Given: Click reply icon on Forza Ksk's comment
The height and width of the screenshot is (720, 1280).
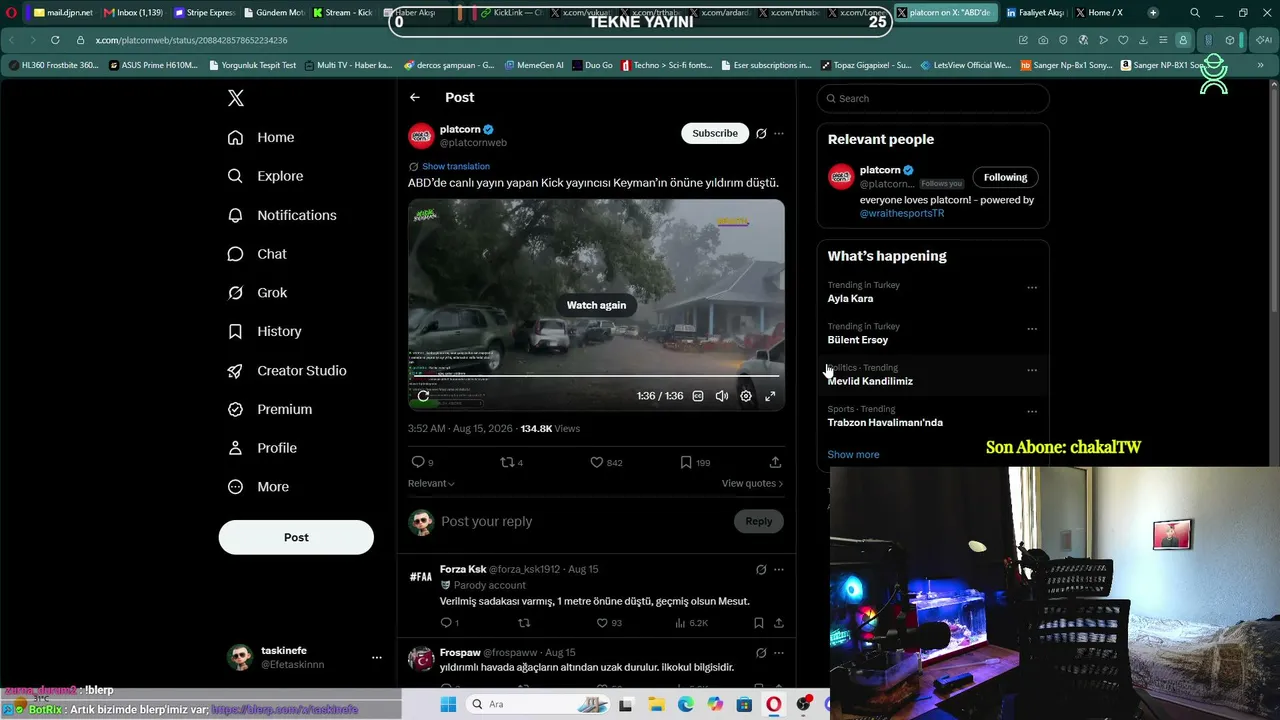Looking at the screenshot, I should pos(446,623).
